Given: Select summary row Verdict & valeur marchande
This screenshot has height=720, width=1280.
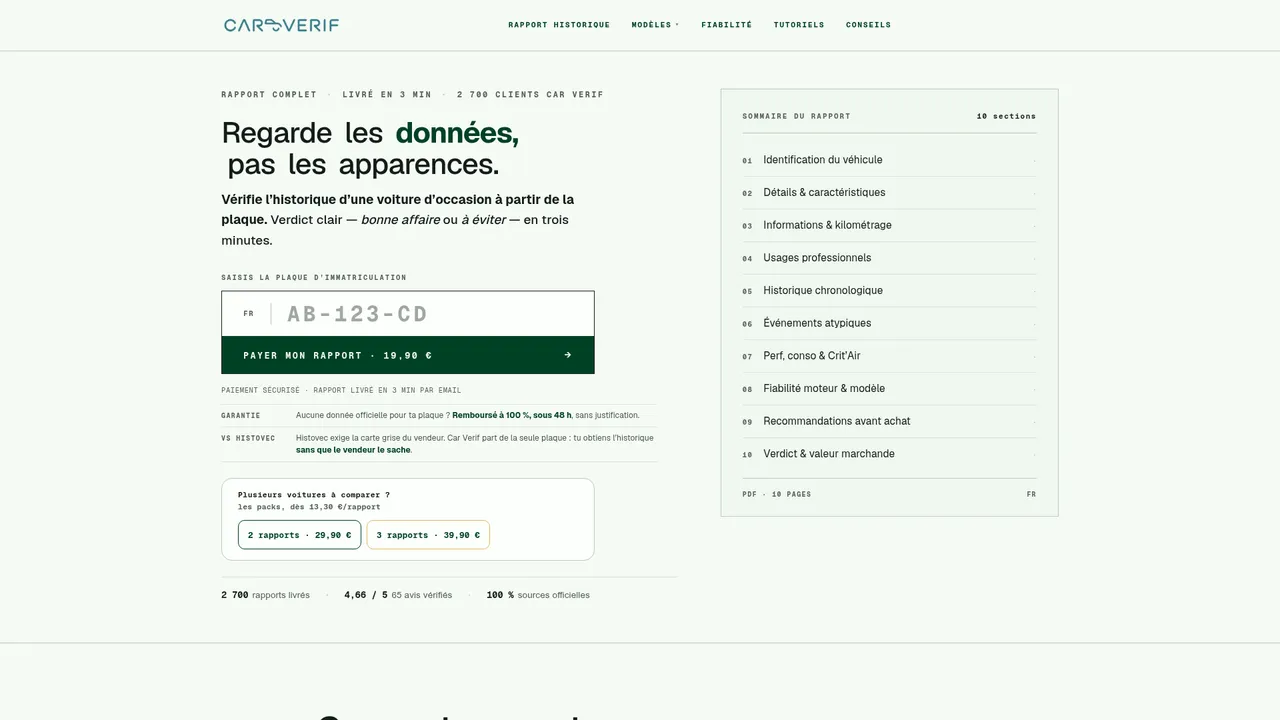Looking at the screenshot, I should (x=889, y=454).
